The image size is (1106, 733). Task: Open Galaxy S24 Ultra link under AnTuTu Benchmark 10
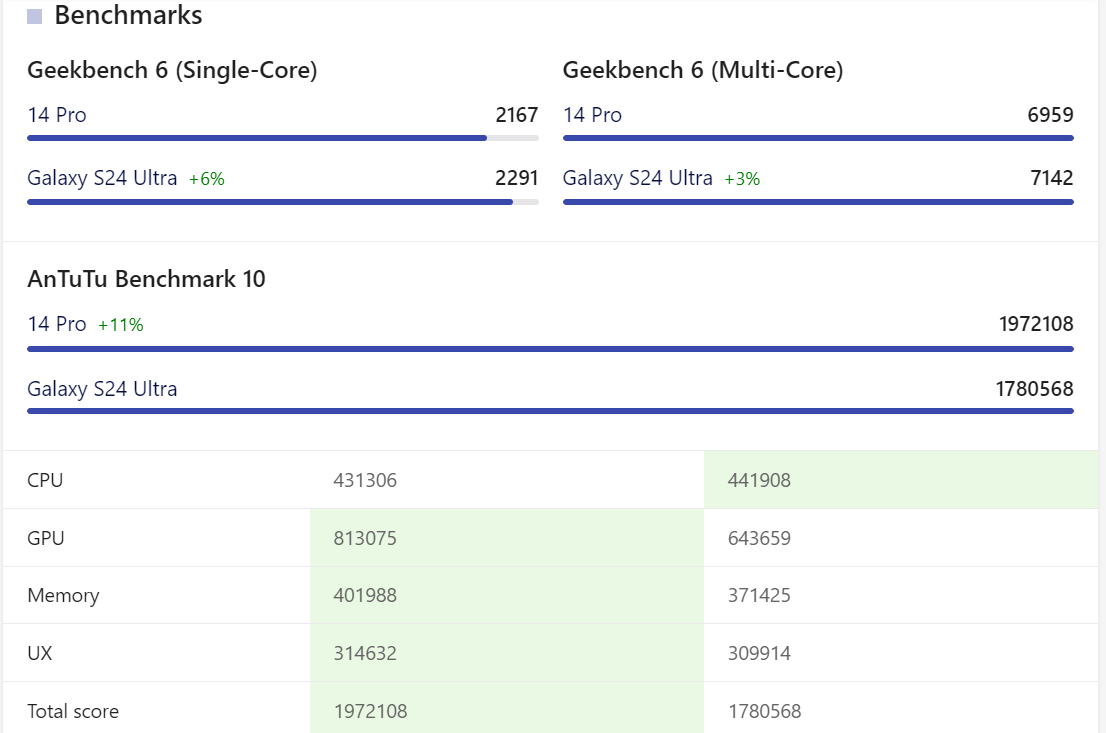point(102,389)
